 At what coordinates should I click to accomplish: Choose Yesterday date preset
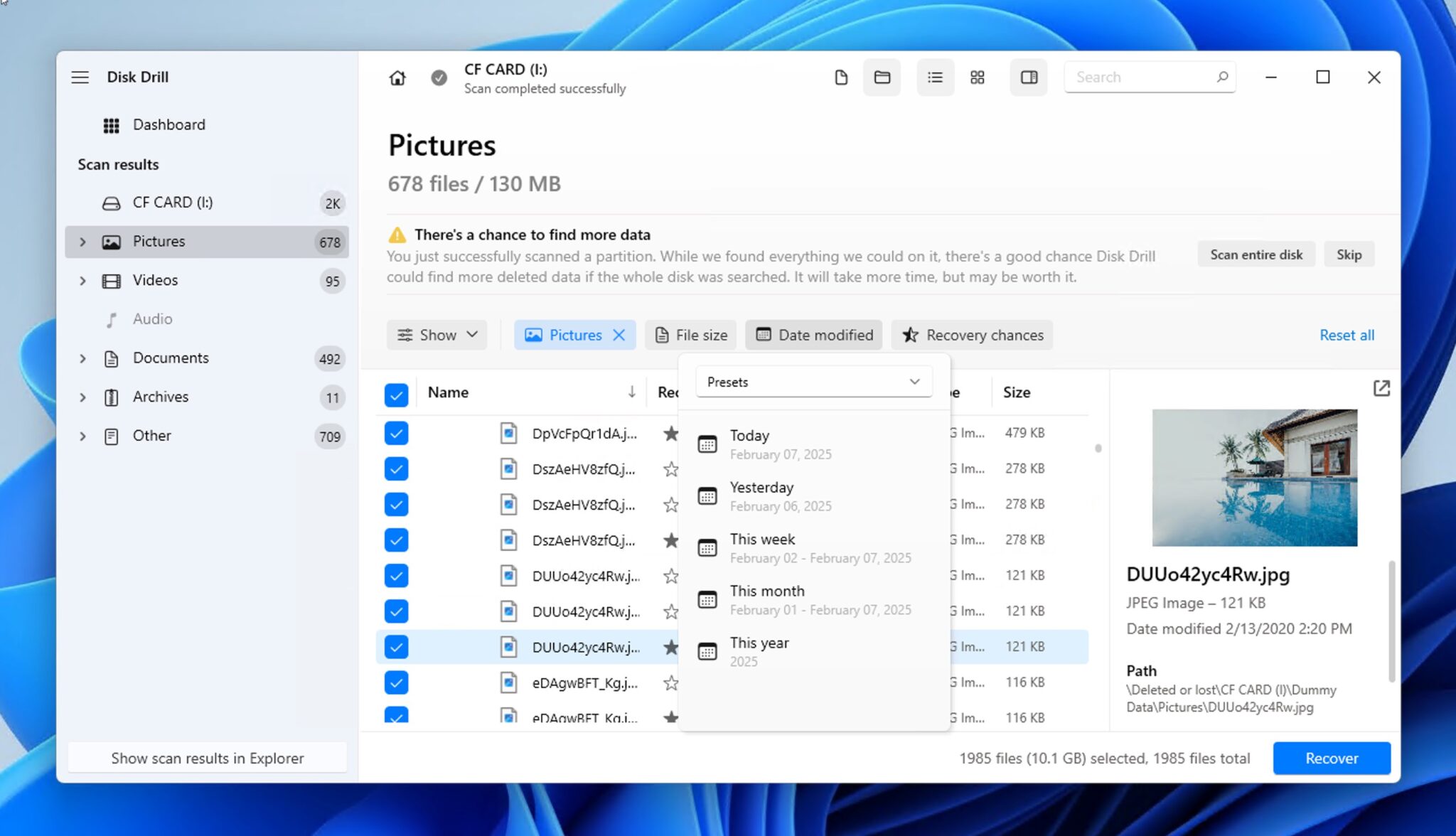tap(814, 496)
